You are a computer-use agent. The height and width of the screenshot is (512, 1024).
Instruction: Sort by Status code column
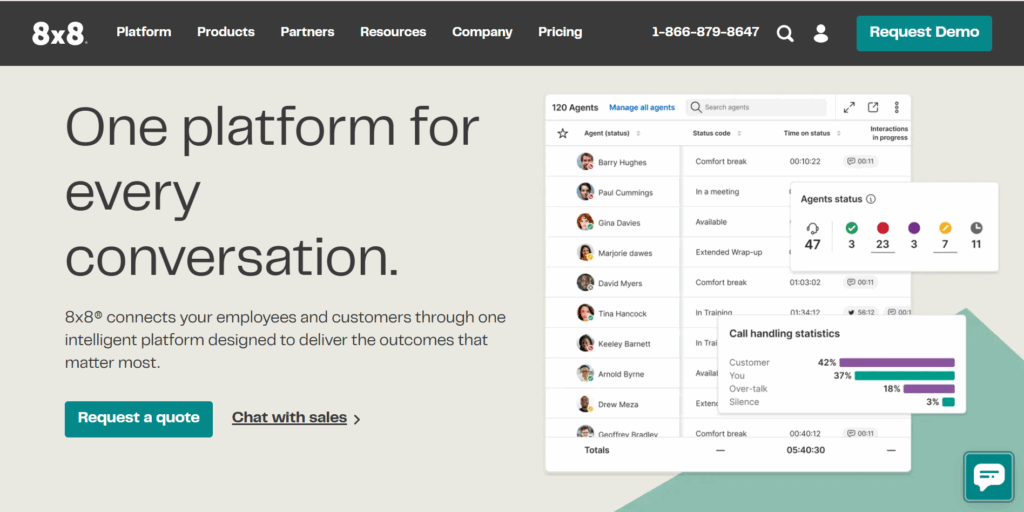click(717, 133)
